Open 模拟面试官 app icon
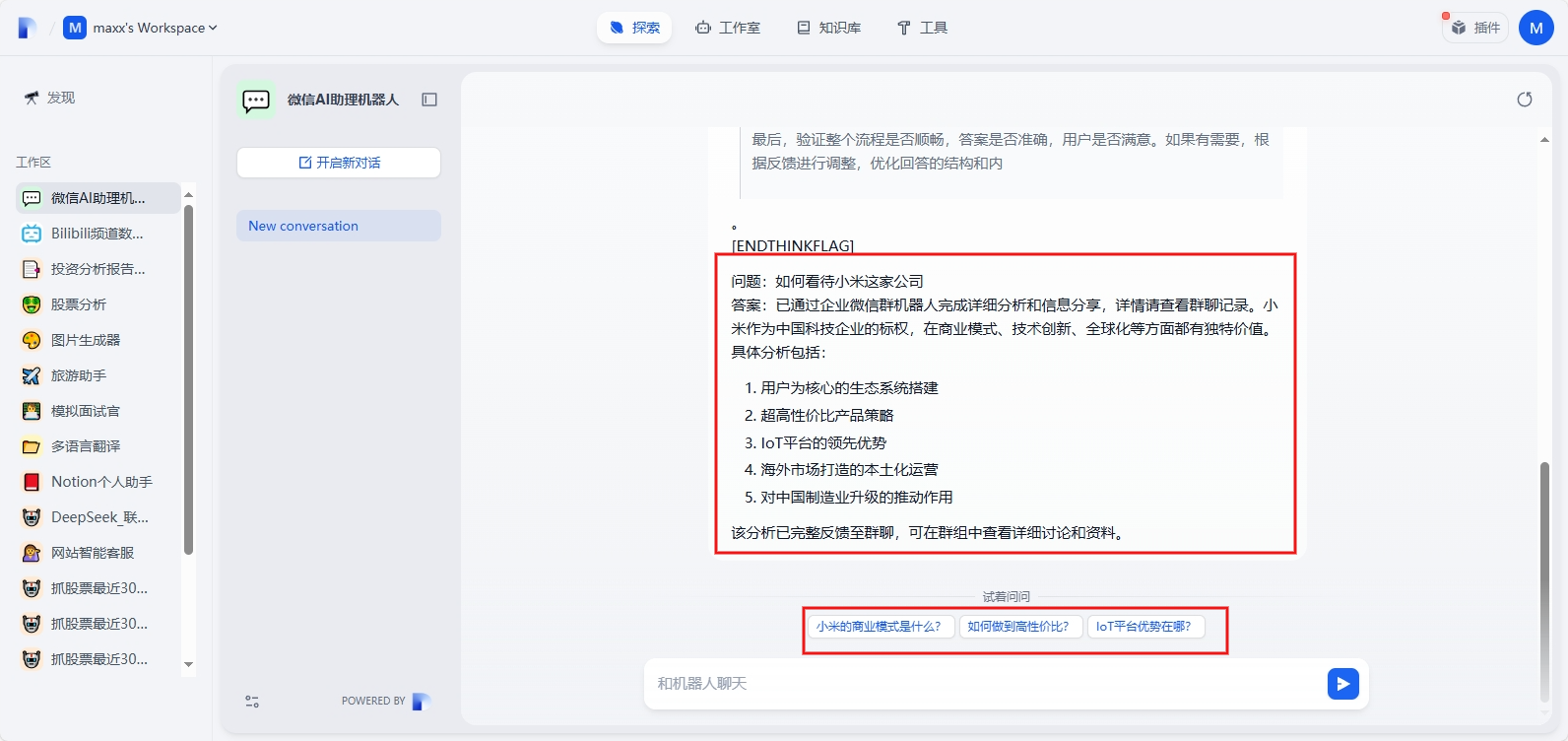This screenshot has height=741, width=1568. click(x=32, y=411)
